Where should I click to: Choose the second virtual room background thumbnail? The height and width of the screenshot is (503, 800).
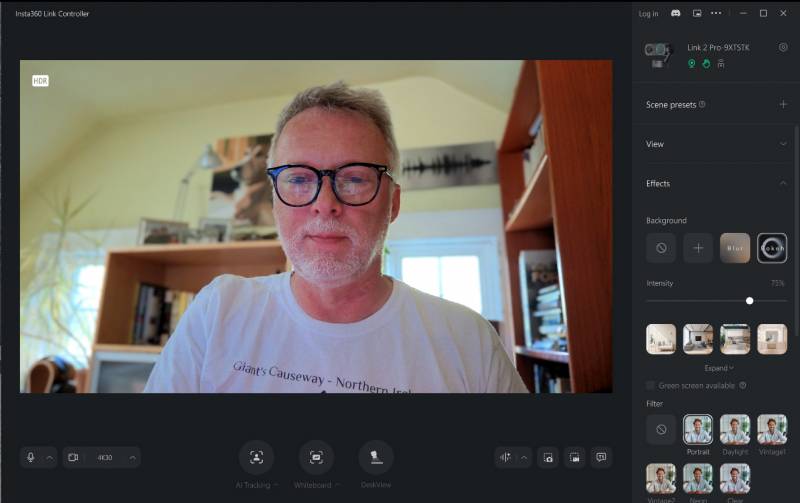[x=698, y=339]
